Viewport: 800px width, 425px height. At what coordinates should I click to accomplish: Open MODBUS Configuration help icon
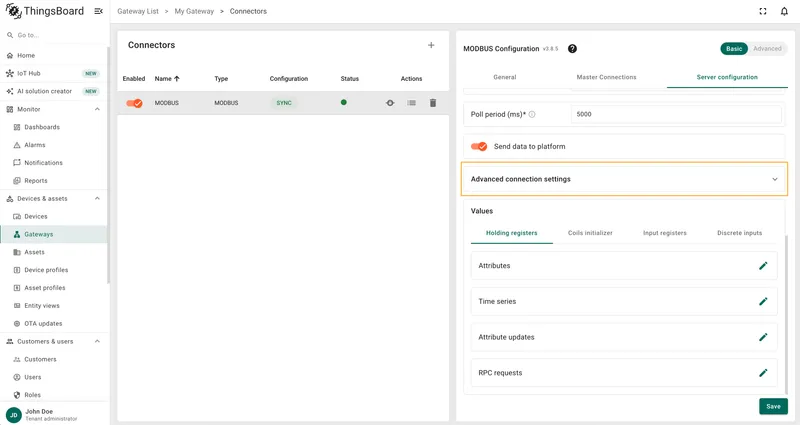(572, 48)
